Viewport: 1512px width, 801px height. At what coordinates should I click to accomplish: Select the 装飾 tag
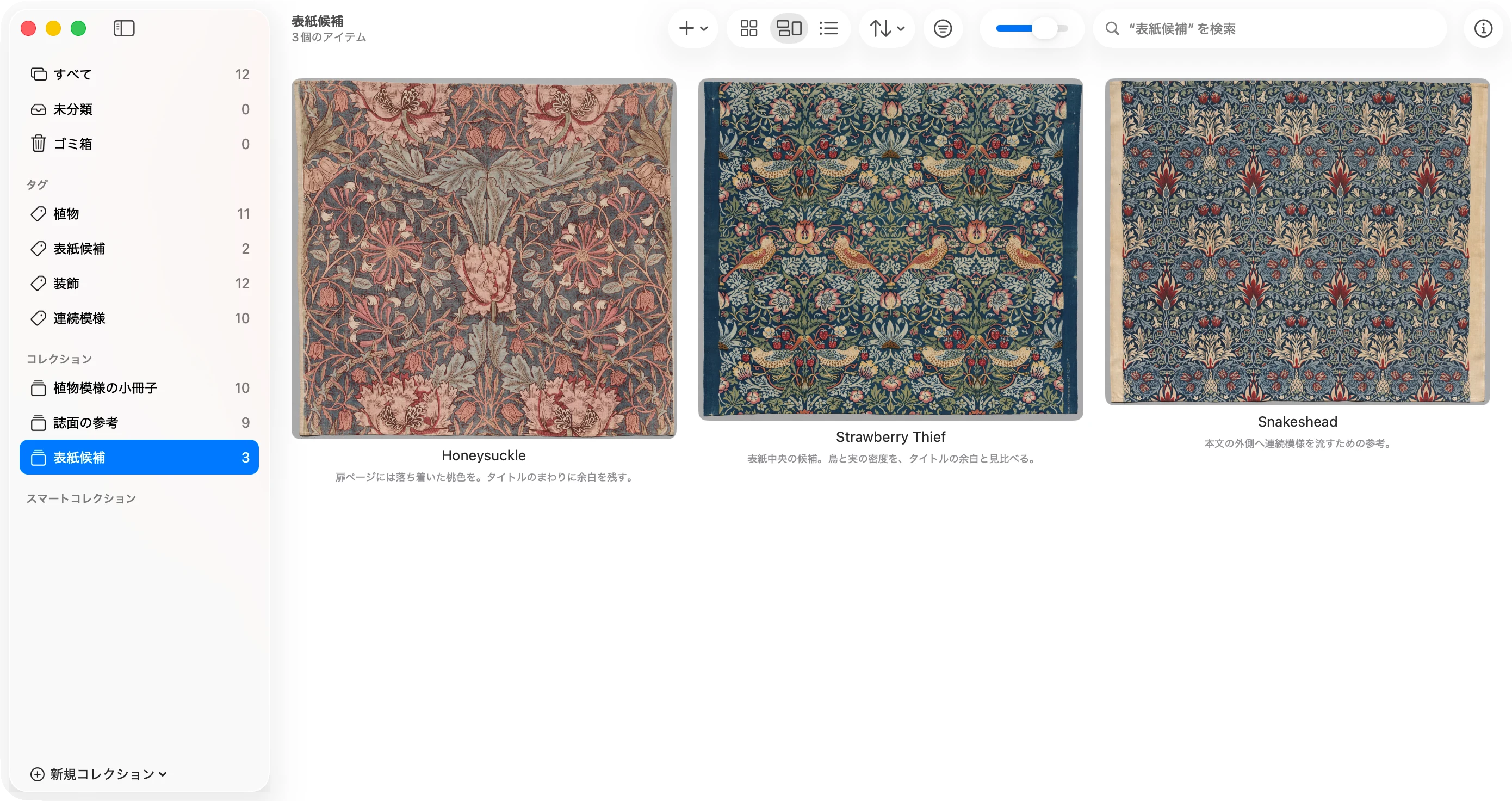click(x=139, y=283)
